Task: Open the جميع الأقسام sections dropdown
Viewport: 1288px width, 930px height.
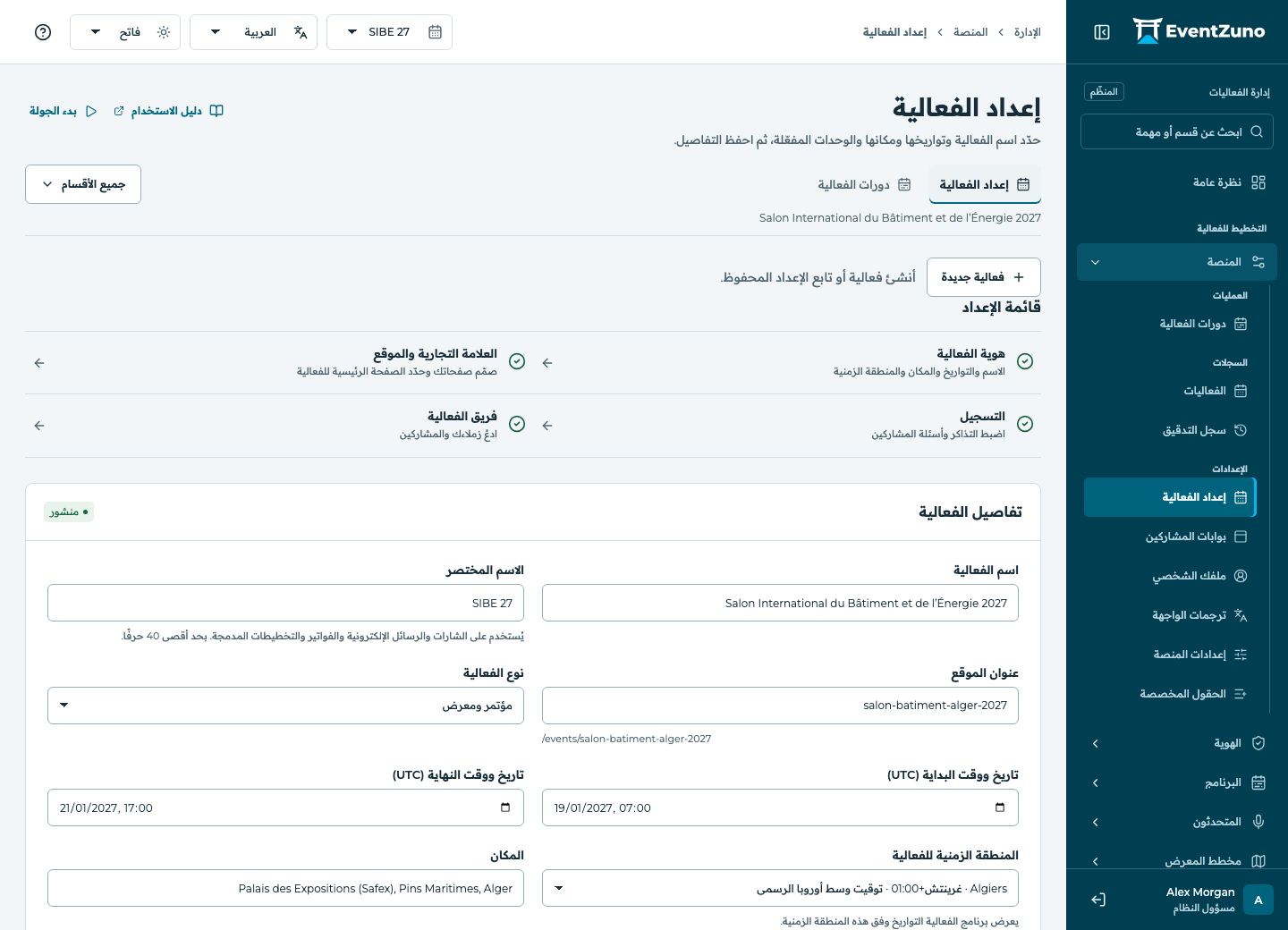Action: [83, 184]
